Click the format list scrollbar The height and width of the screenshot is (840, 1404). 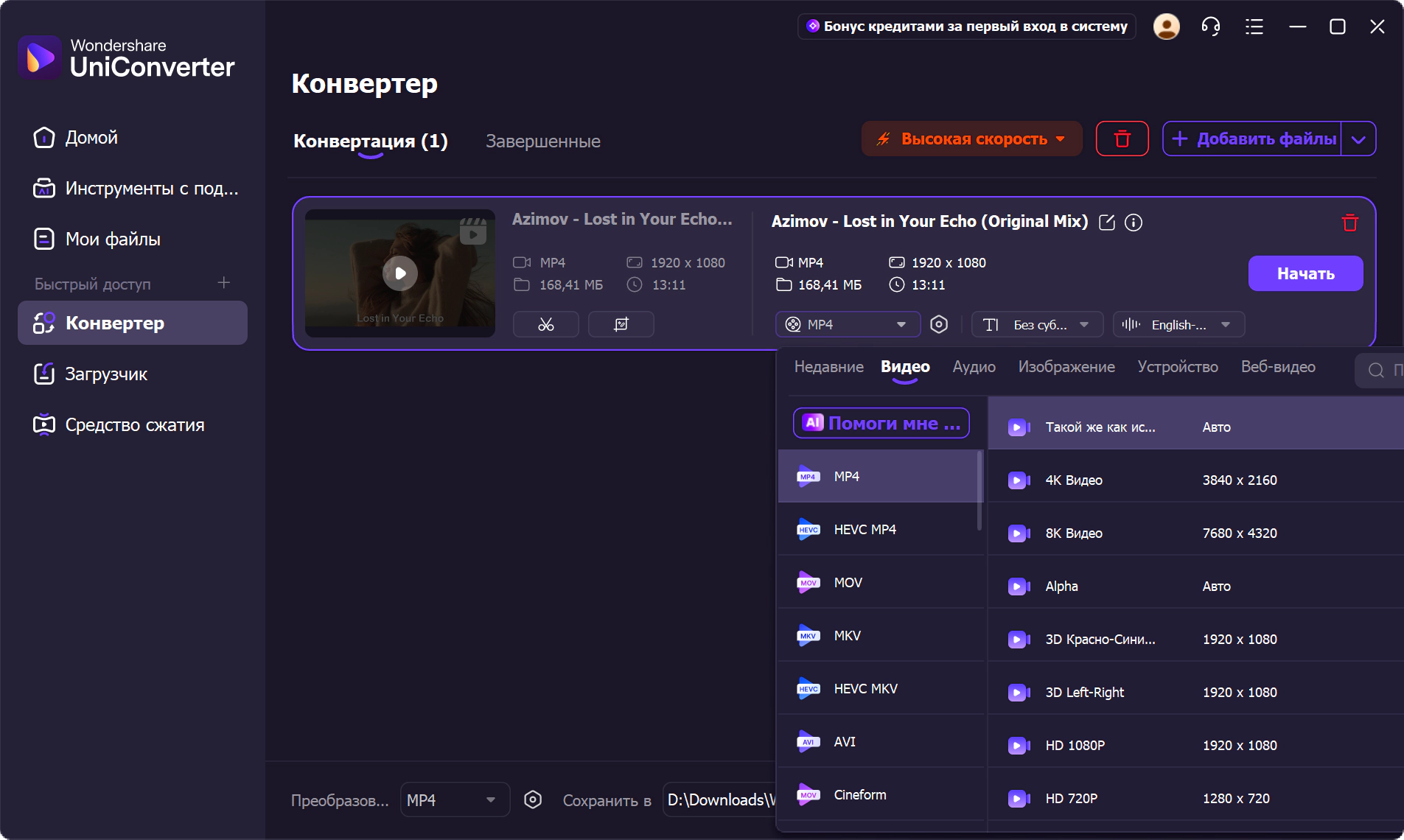(979, 491)
